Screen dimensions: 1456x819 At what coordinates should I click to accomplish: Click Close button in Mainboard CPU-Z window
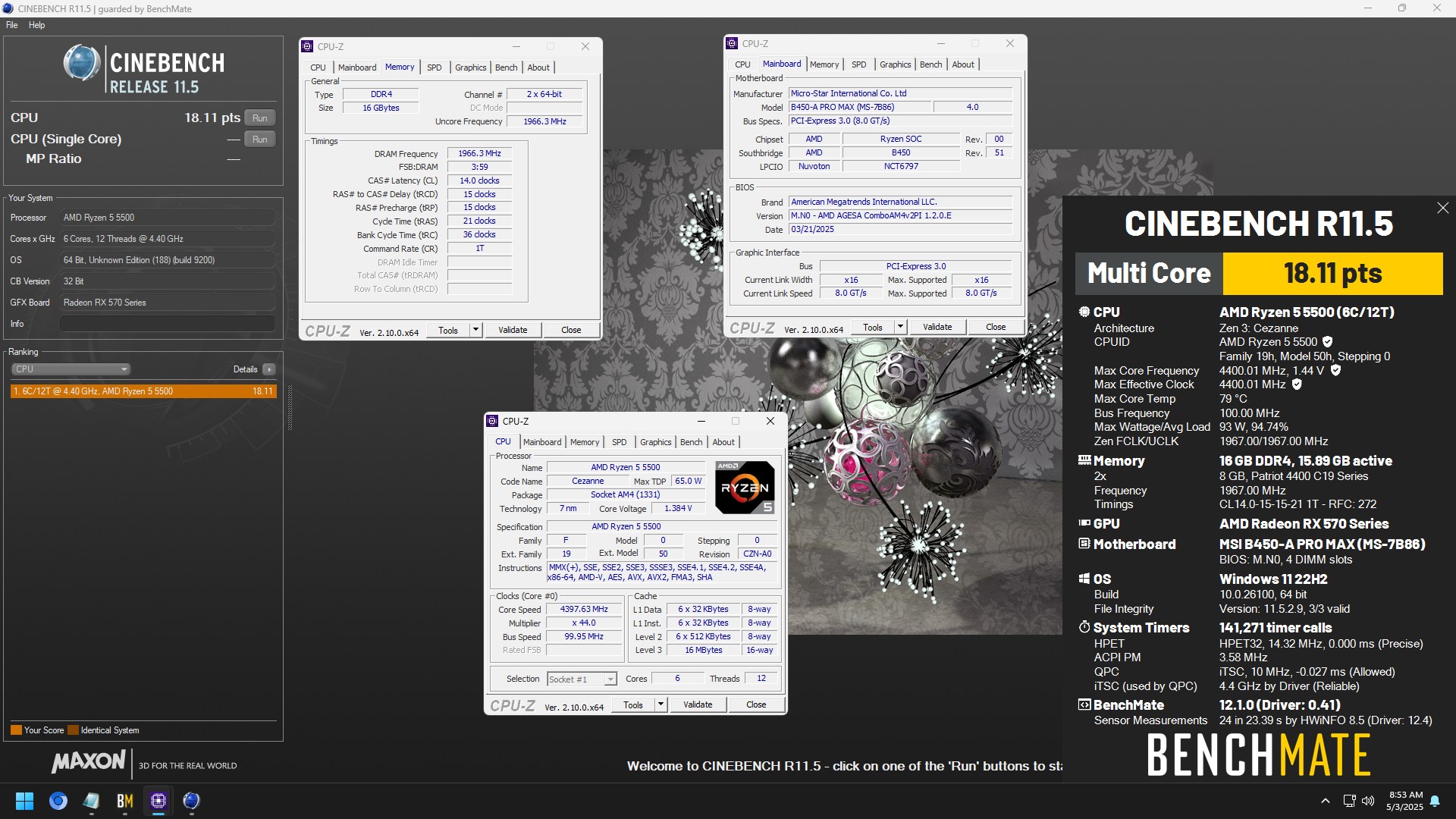pos(996,327)
